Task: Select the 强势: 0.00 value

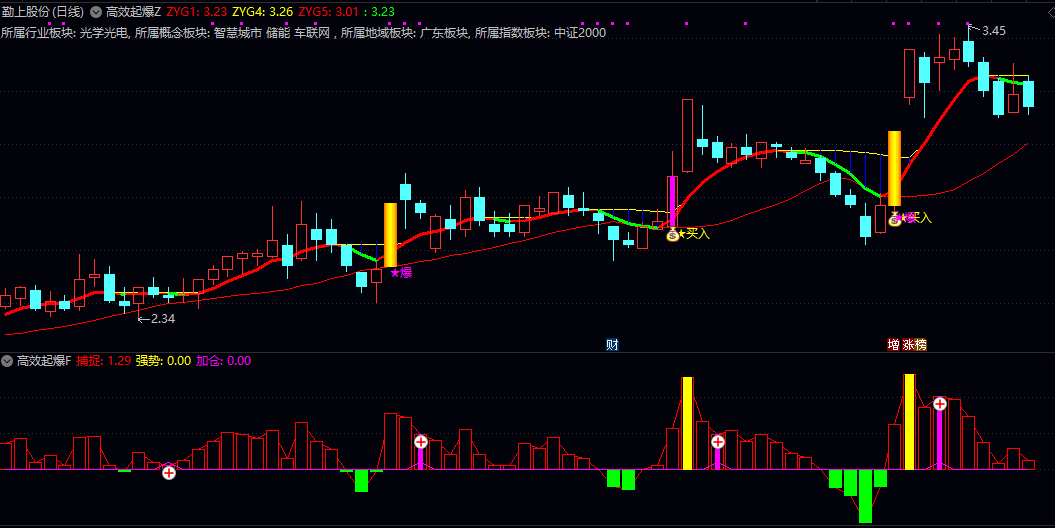Action: (163, 361)
